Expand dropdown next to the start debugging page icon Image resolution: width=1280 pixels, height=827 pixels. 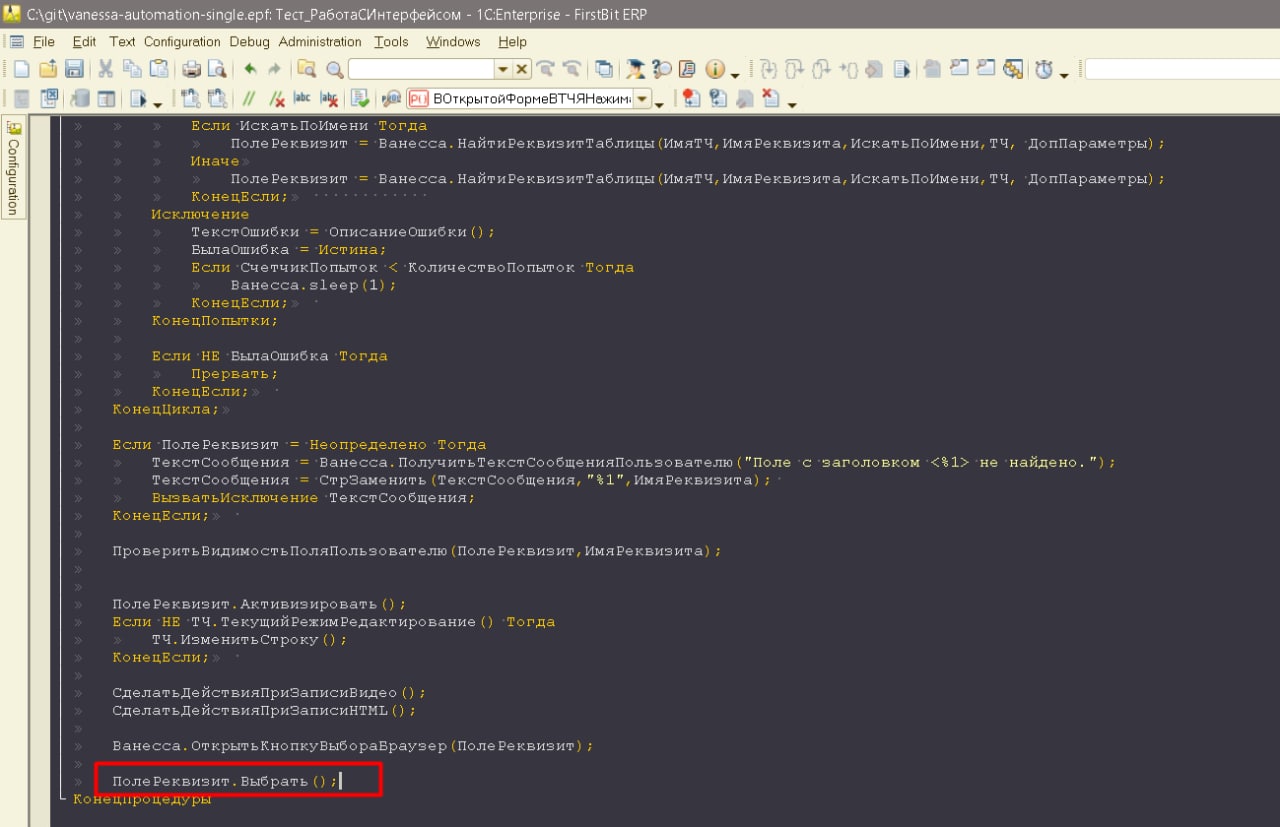point(157,104)
